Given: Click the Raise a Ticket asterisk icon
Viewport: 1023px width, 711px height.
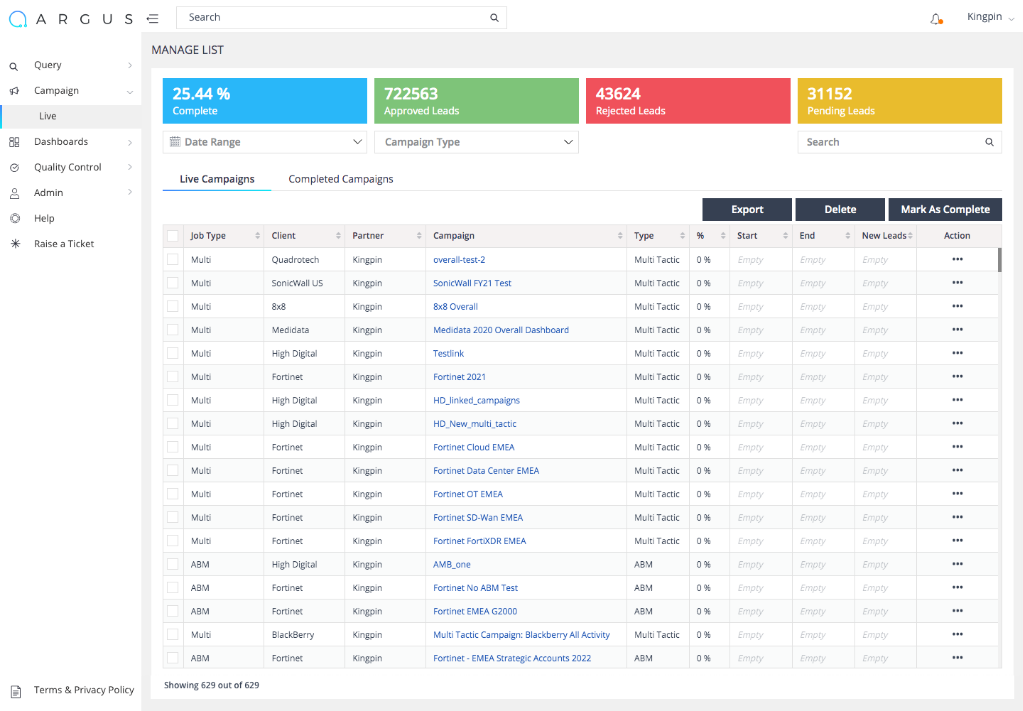Looking at the screenshot, I should click(x=16, y=244).
